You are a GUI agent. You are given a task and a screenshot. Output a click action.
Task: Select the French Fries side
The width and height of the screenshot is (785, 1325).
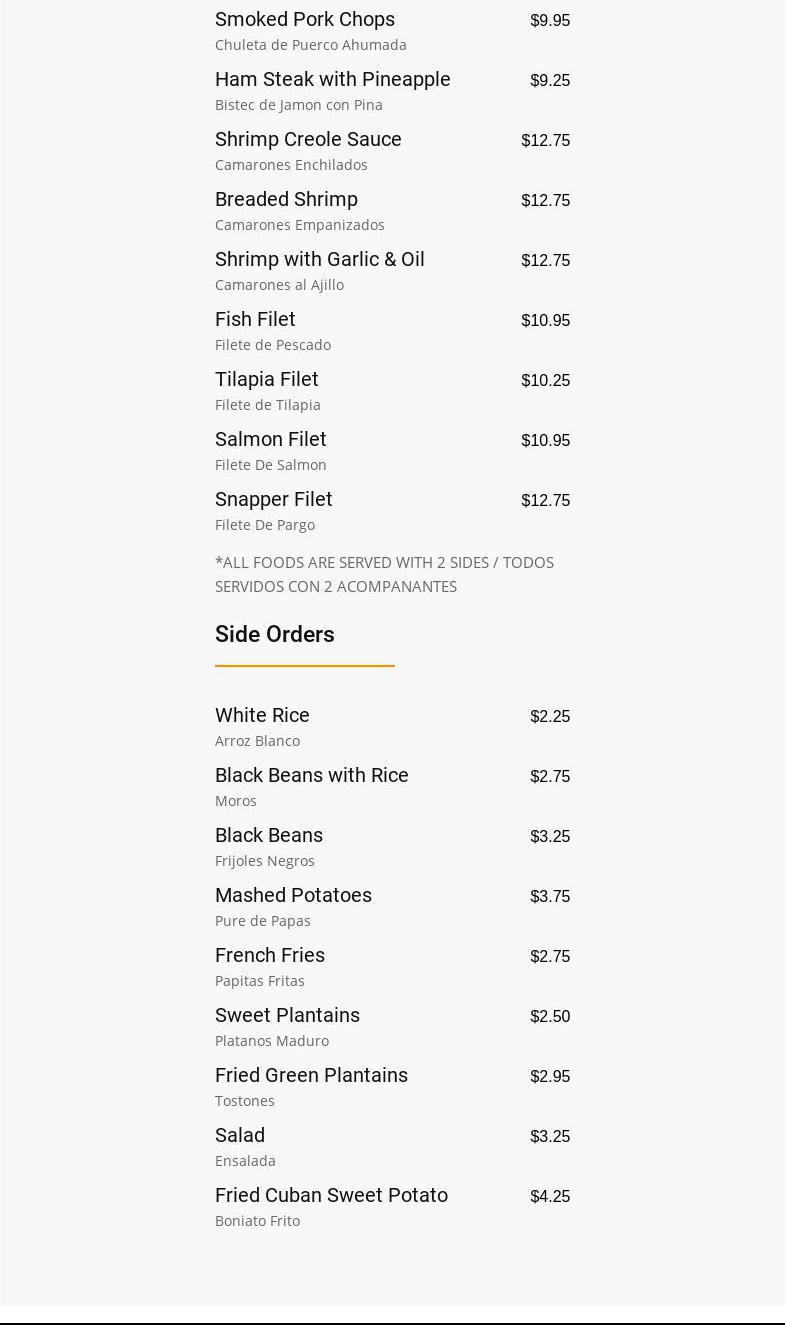[269, 956]
